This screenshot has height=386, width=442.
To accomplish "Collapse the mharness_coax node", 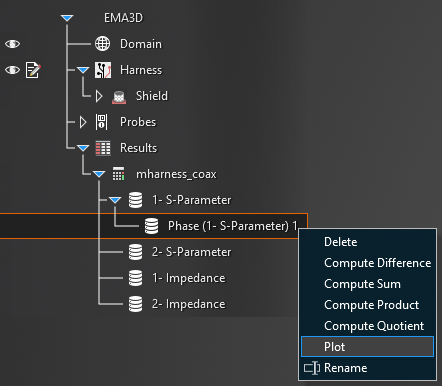I will 99,174.
